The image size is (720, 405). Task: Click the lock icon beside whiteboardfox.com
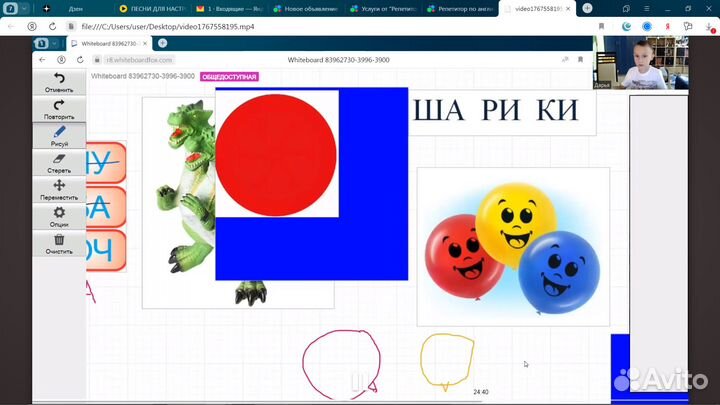click(x=97, y=60)
